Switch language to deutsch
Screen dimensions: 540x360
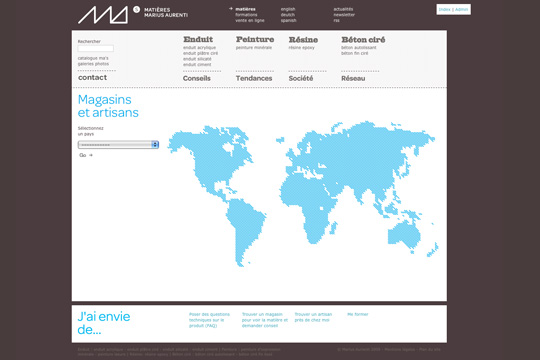[288, 15]
